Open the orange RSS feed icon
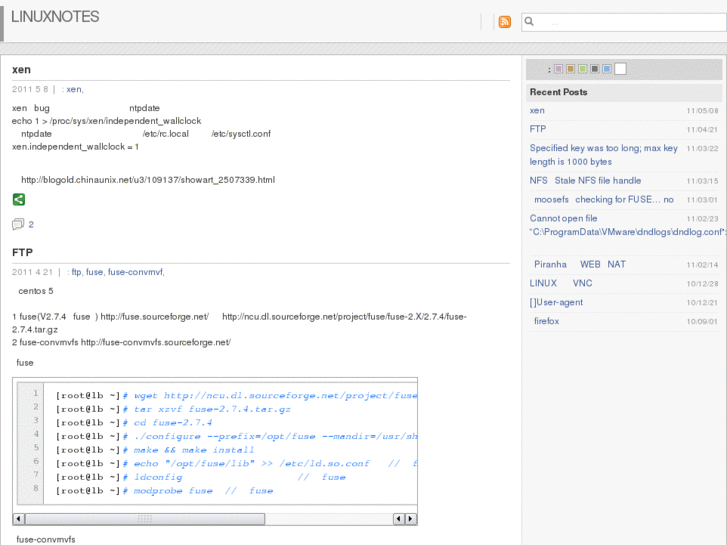Viewport: 727px width, 545px height. [504, 22]
